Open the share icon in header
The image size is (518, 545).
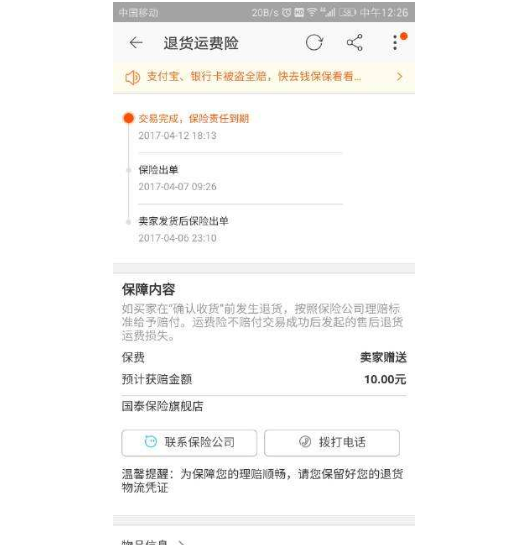tap(355, 43)
